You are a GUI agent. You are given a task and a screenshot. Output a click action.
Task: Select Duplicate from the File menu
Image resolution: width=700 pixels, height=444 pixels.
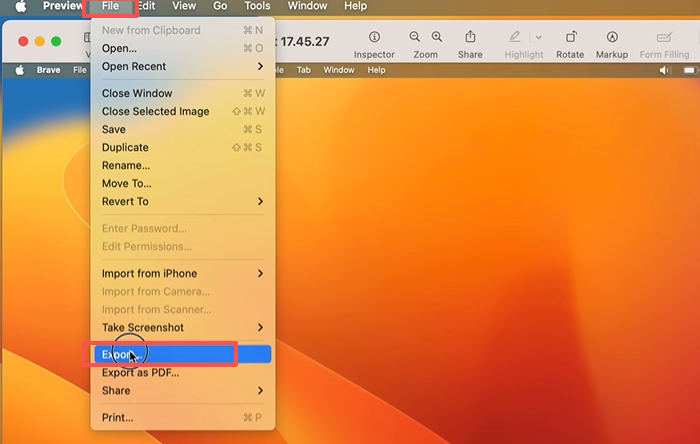point(126,147)
